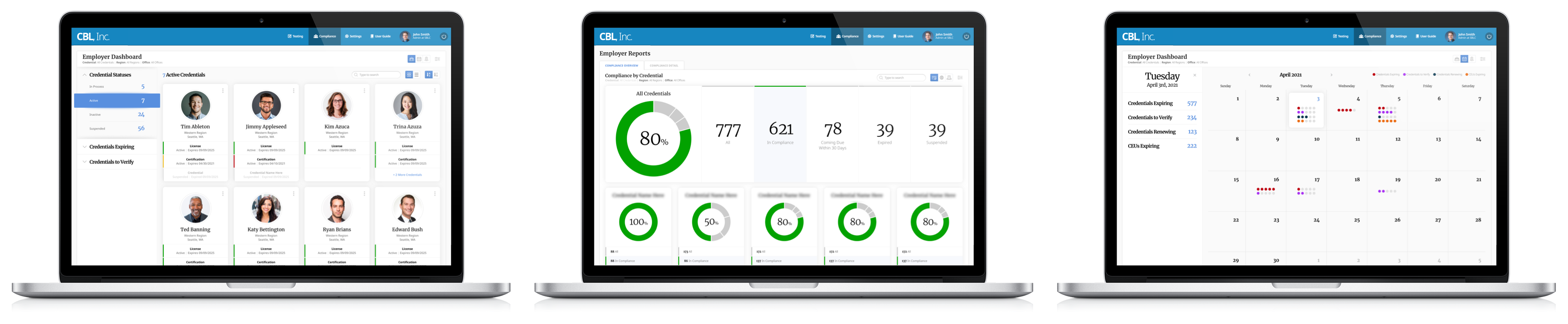1568x324 pixels.
Task: Collapse Credential Statuses section
Action: (85, 75)
